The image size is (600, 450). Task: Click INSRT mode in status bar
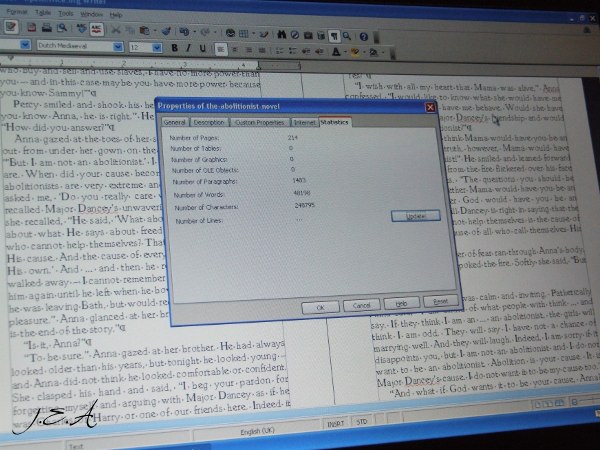click(x=336, y=424)
